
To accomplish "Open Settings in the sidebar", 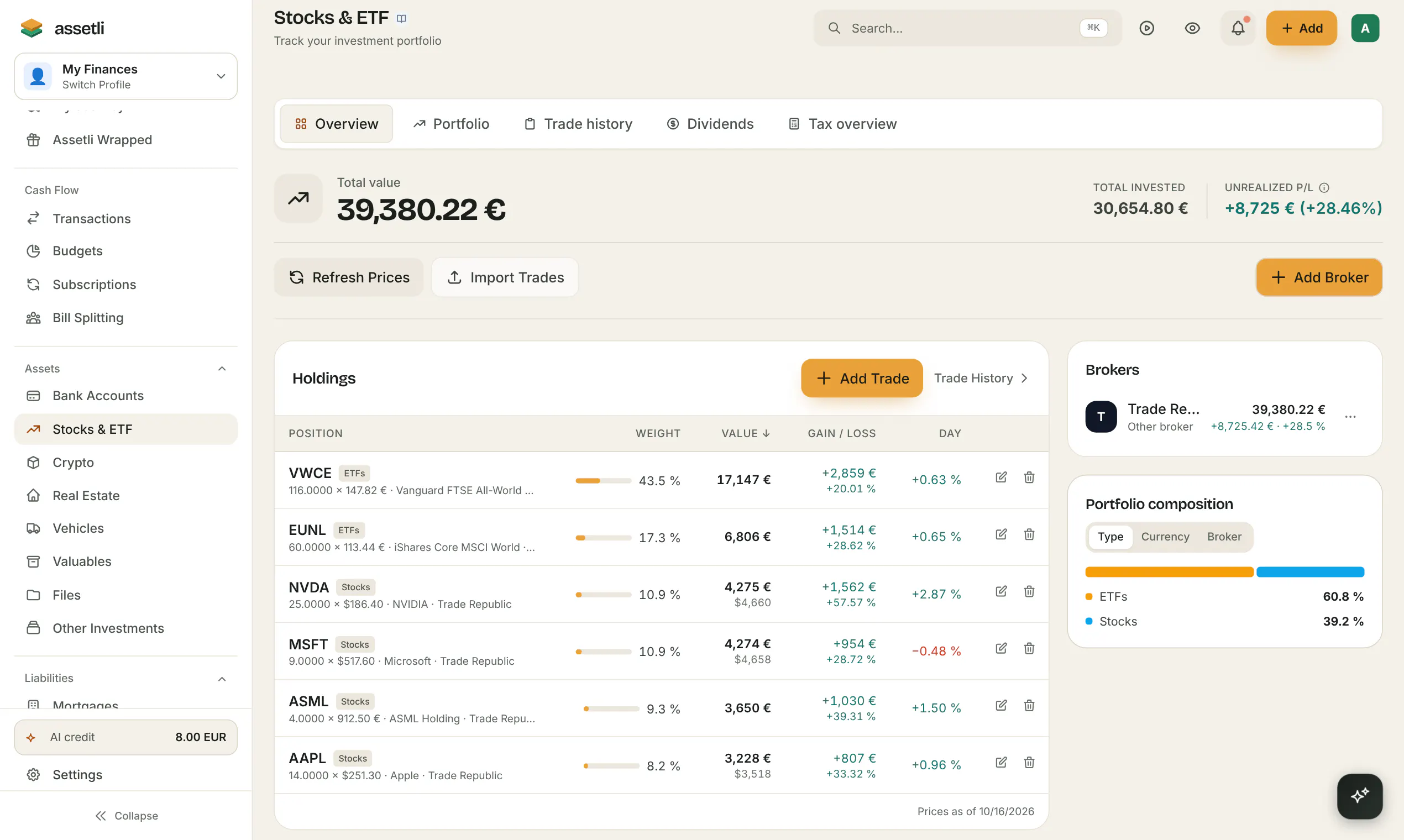I will pyautogui.click(x=125, y=774).
